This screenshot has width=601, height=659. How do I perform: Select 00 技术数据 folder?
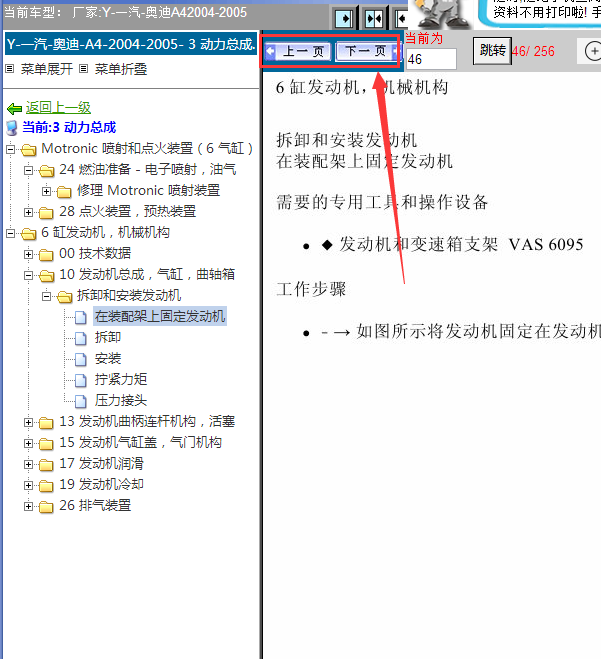click(x=95, y=253)
